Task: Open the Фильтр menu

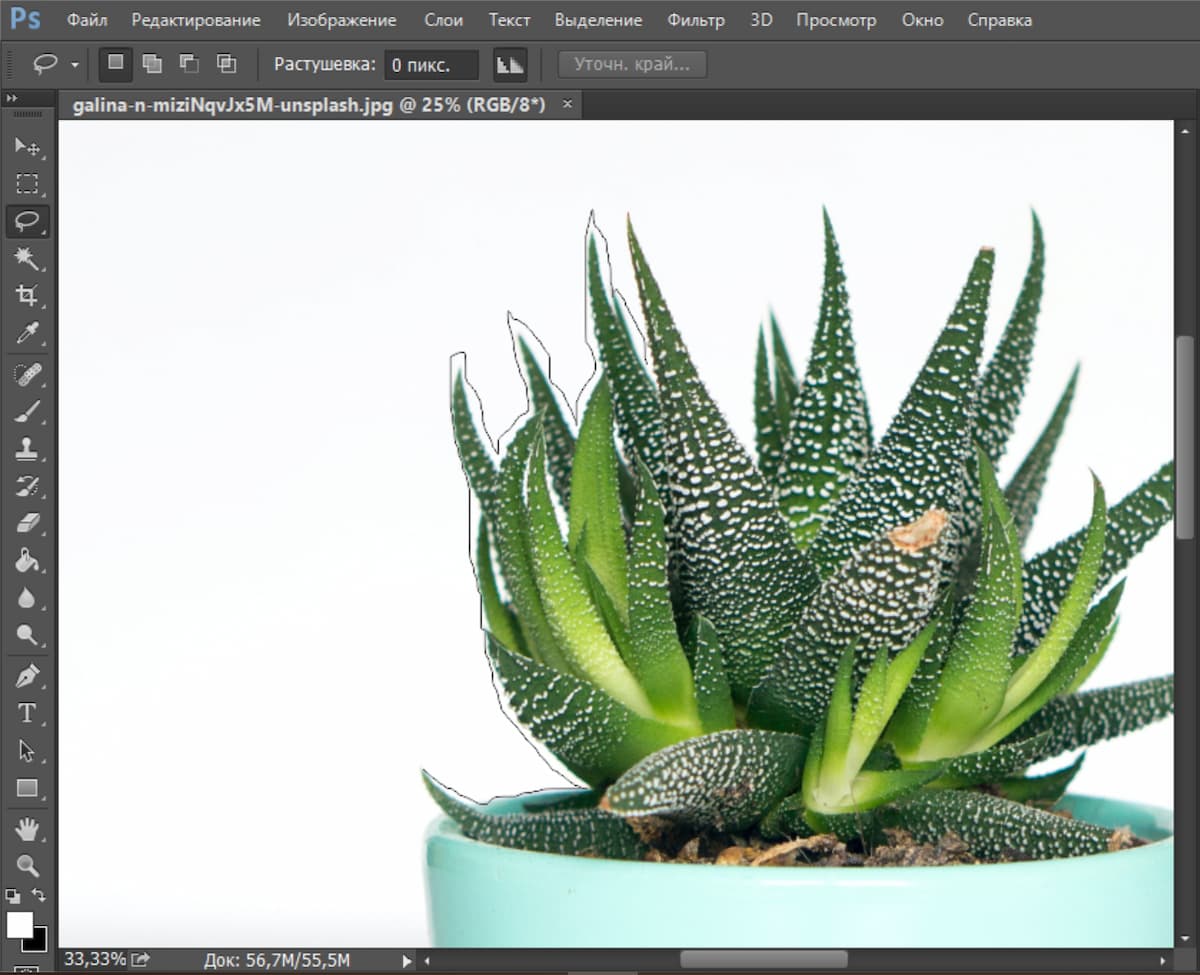Action: (695, 20)
